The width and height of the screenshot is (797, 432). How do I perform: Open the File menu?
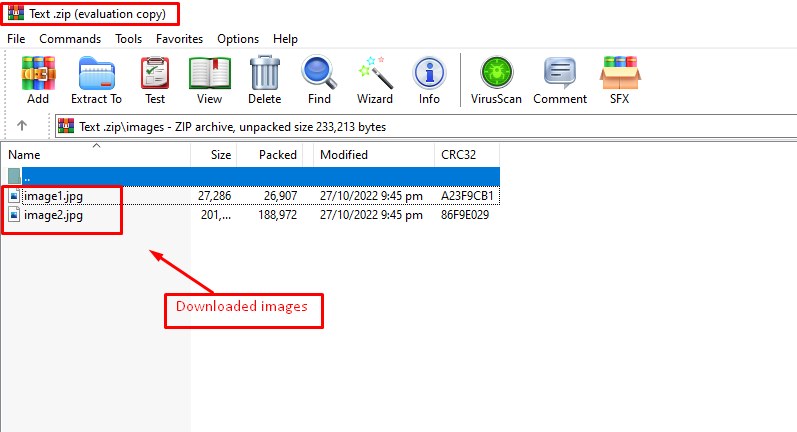pos(16,39)
